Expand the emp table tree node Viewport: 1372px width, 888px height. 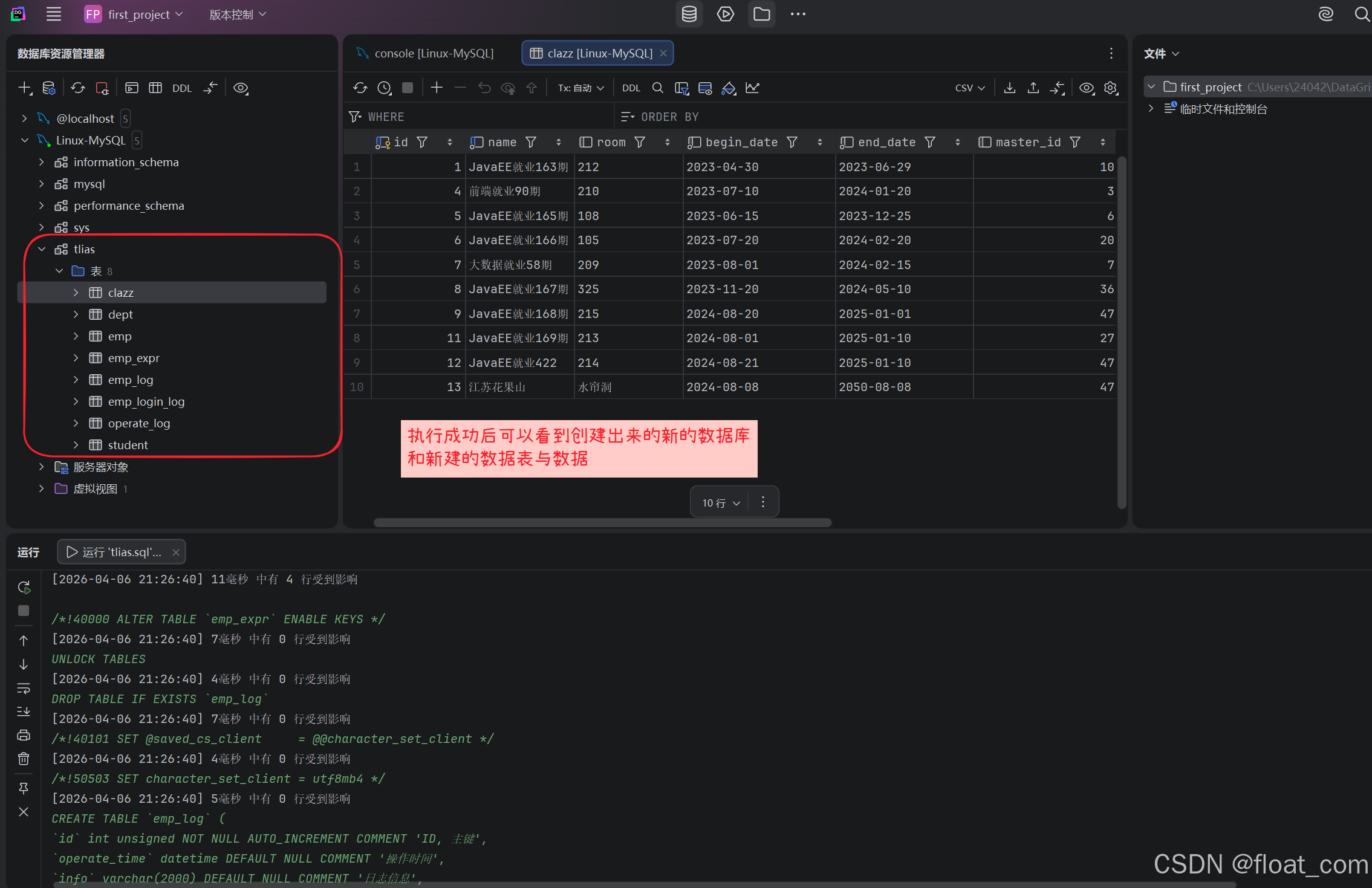[x=76, y=336]
